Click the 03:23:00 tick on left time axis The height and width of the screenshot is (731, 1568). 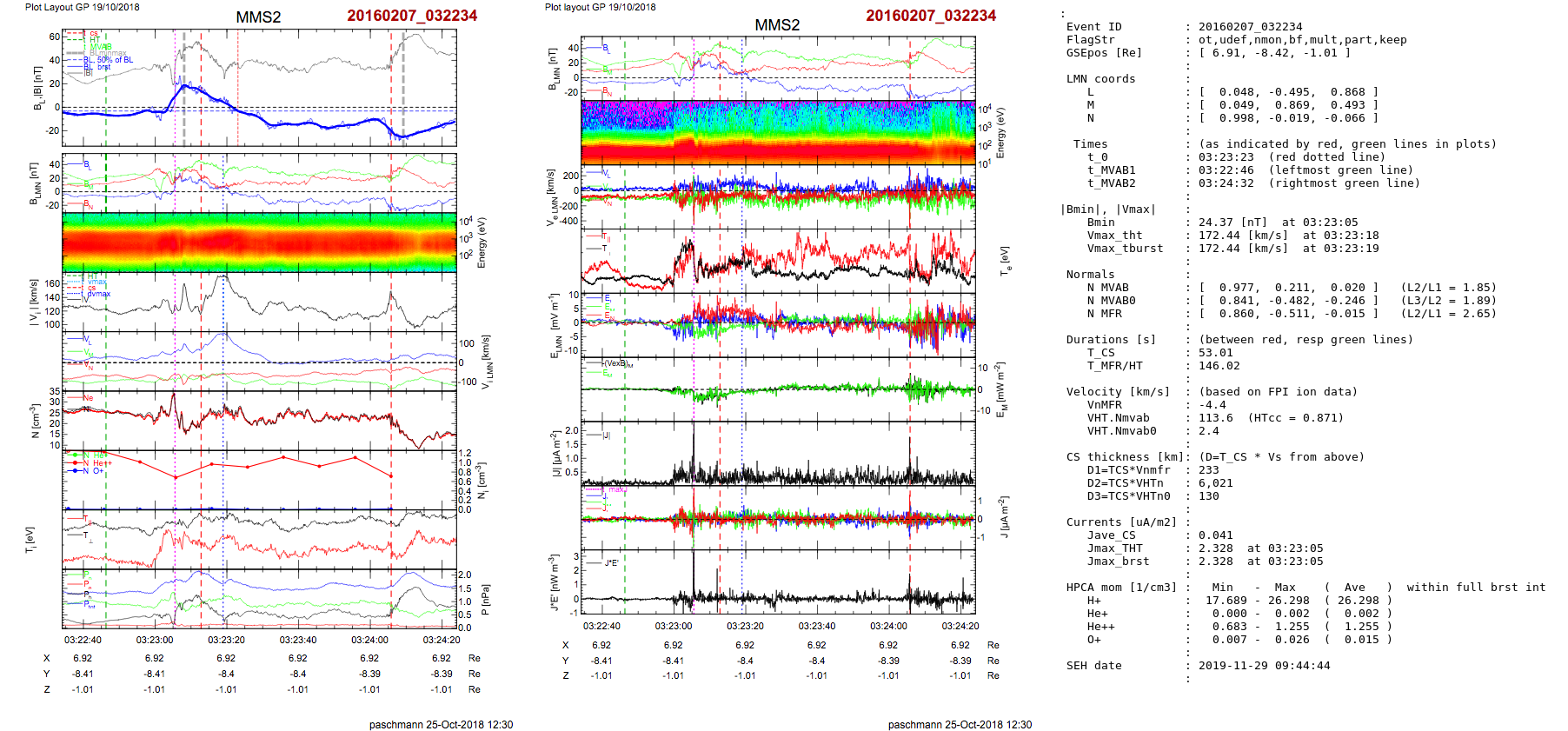[154, 640]
